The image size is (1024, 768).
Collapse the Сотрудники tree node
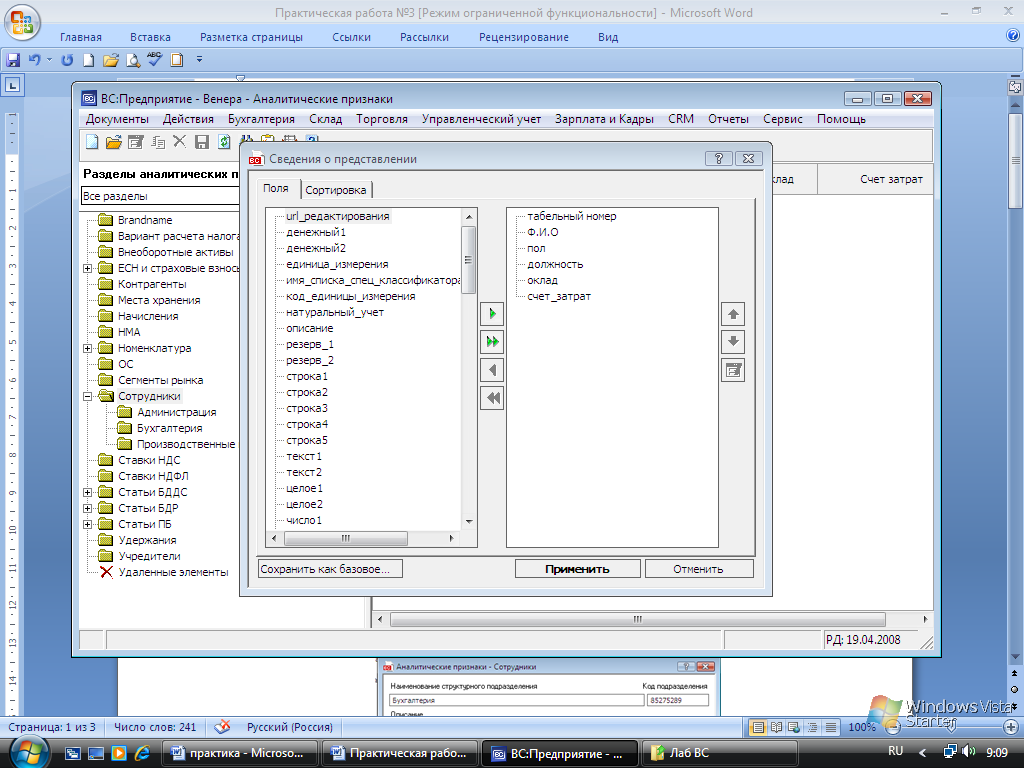88,396
